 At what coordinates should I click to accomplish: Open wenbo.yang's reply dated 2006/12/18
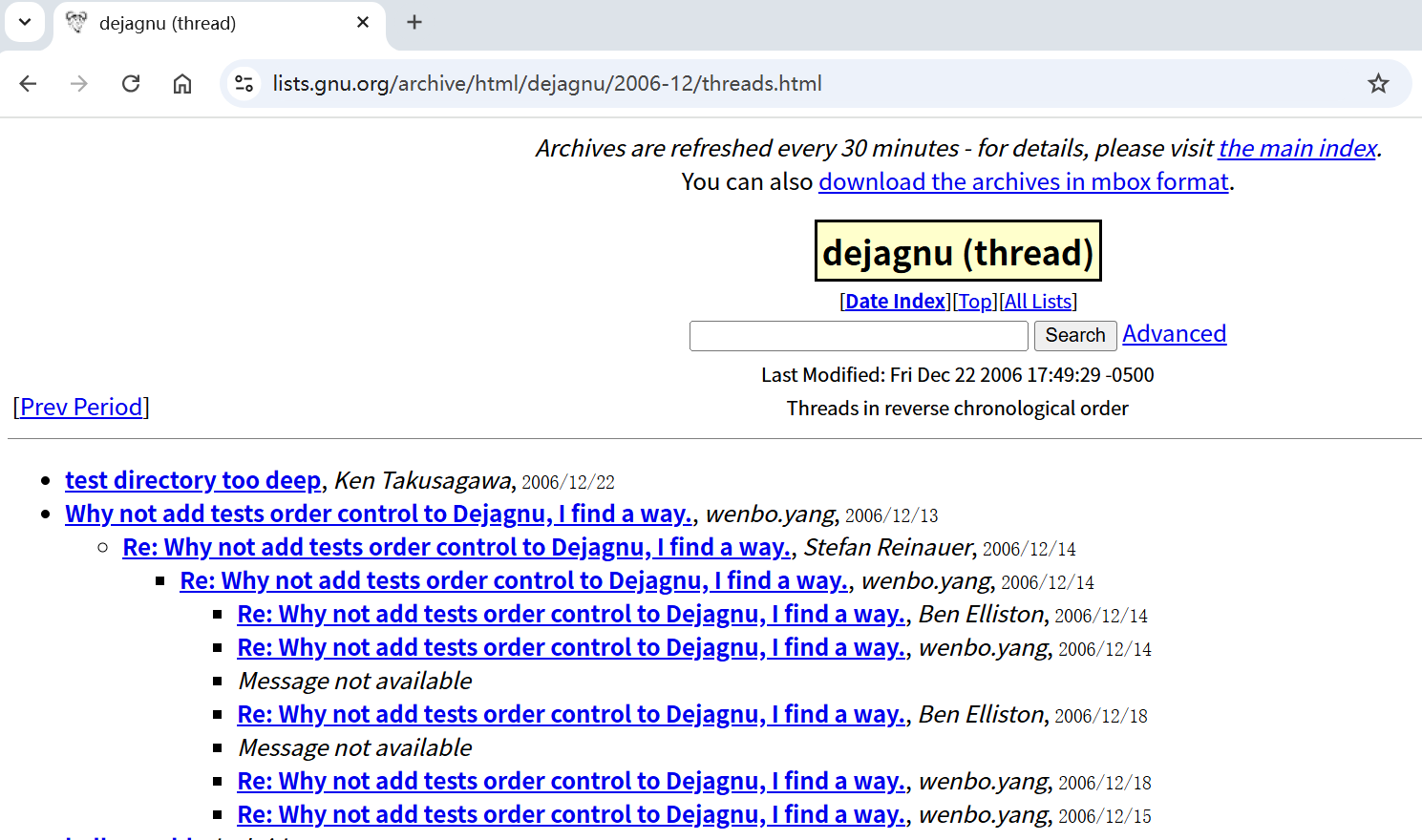tap(572, 781)
